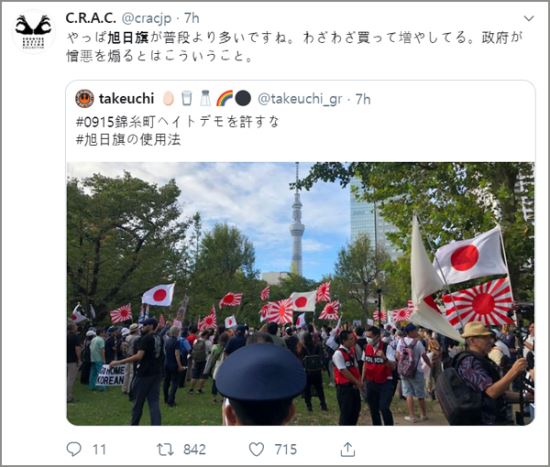
Task: Visit the @takeuchi_gr handle
Action: coord(300,99)
